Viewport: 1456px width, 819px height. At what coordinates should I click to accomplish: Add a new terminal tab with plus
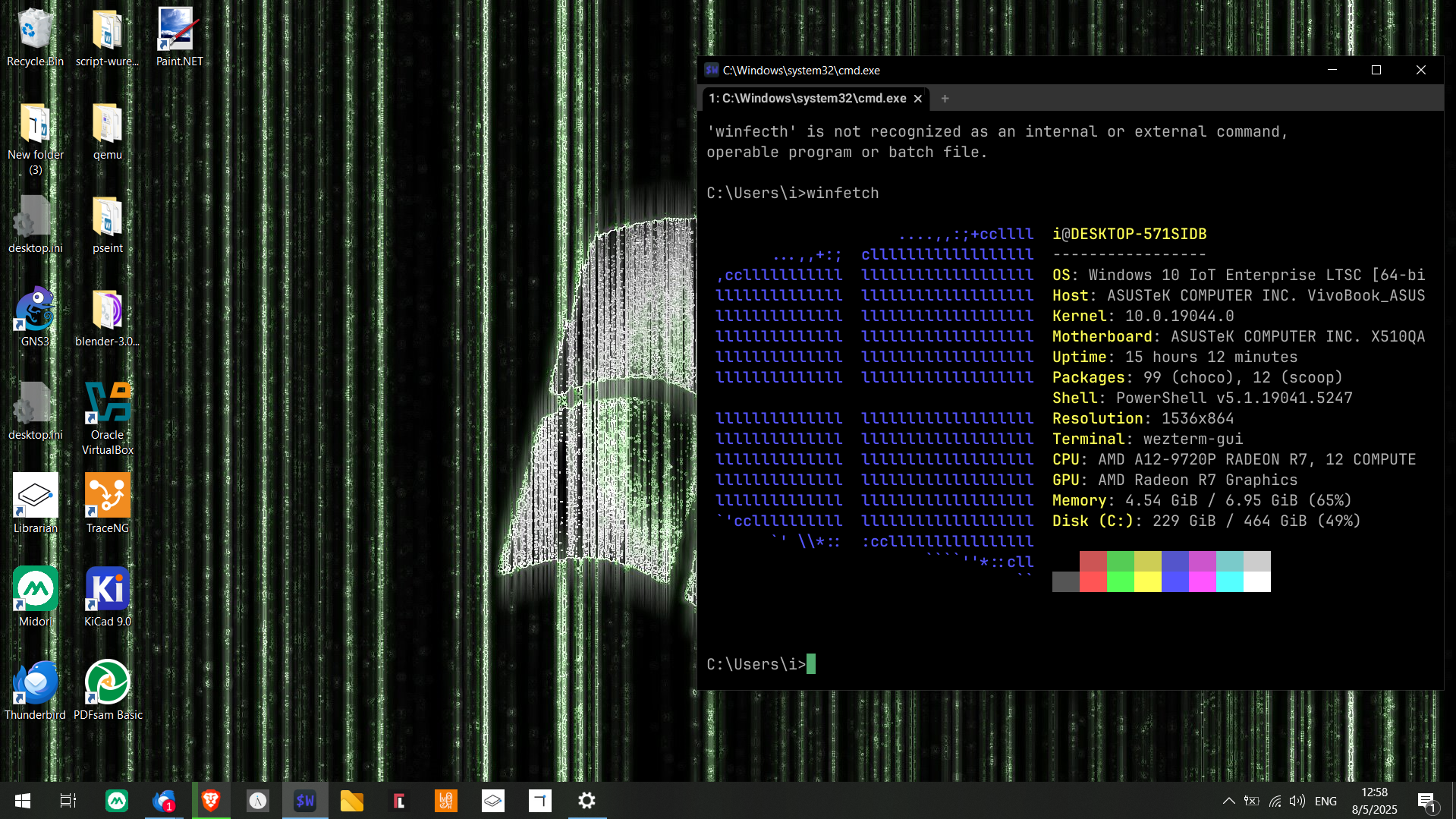[x=945, y=99]
